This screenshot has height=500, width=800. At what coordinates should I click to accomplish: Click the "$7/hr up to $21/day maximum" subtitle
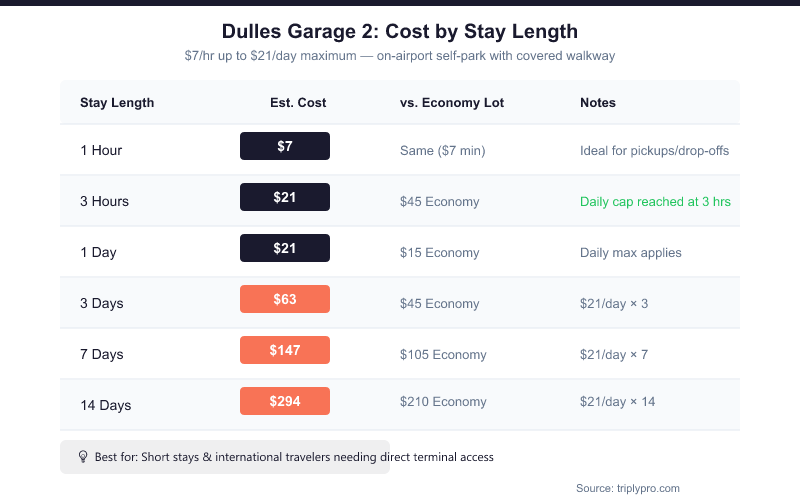pyautogui.click(x=400, y=56)
